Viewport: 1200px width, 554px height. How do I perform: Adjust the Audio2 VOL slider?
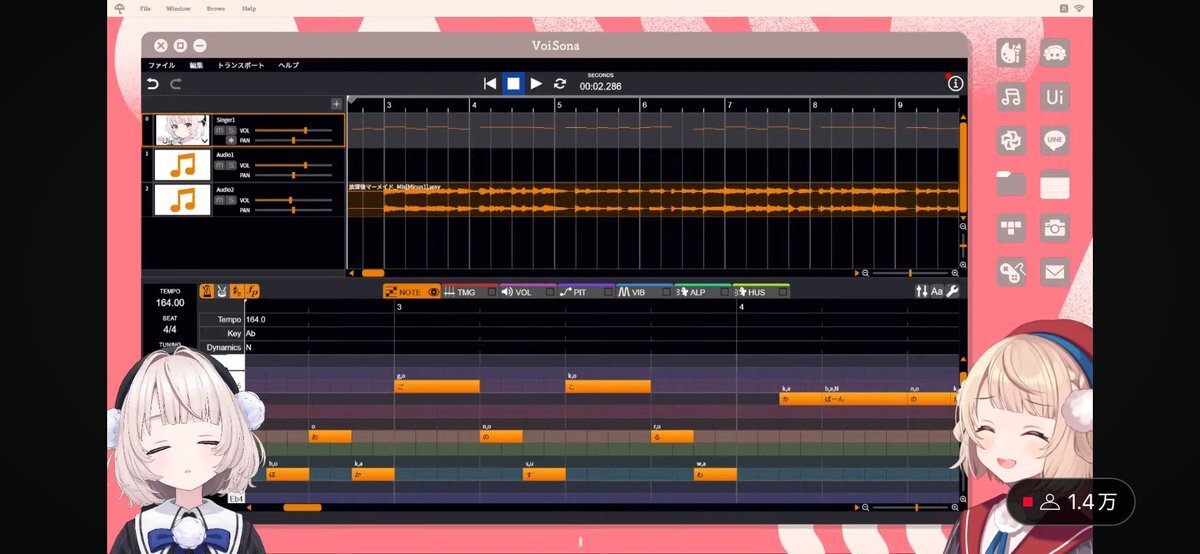pos(291,200)
